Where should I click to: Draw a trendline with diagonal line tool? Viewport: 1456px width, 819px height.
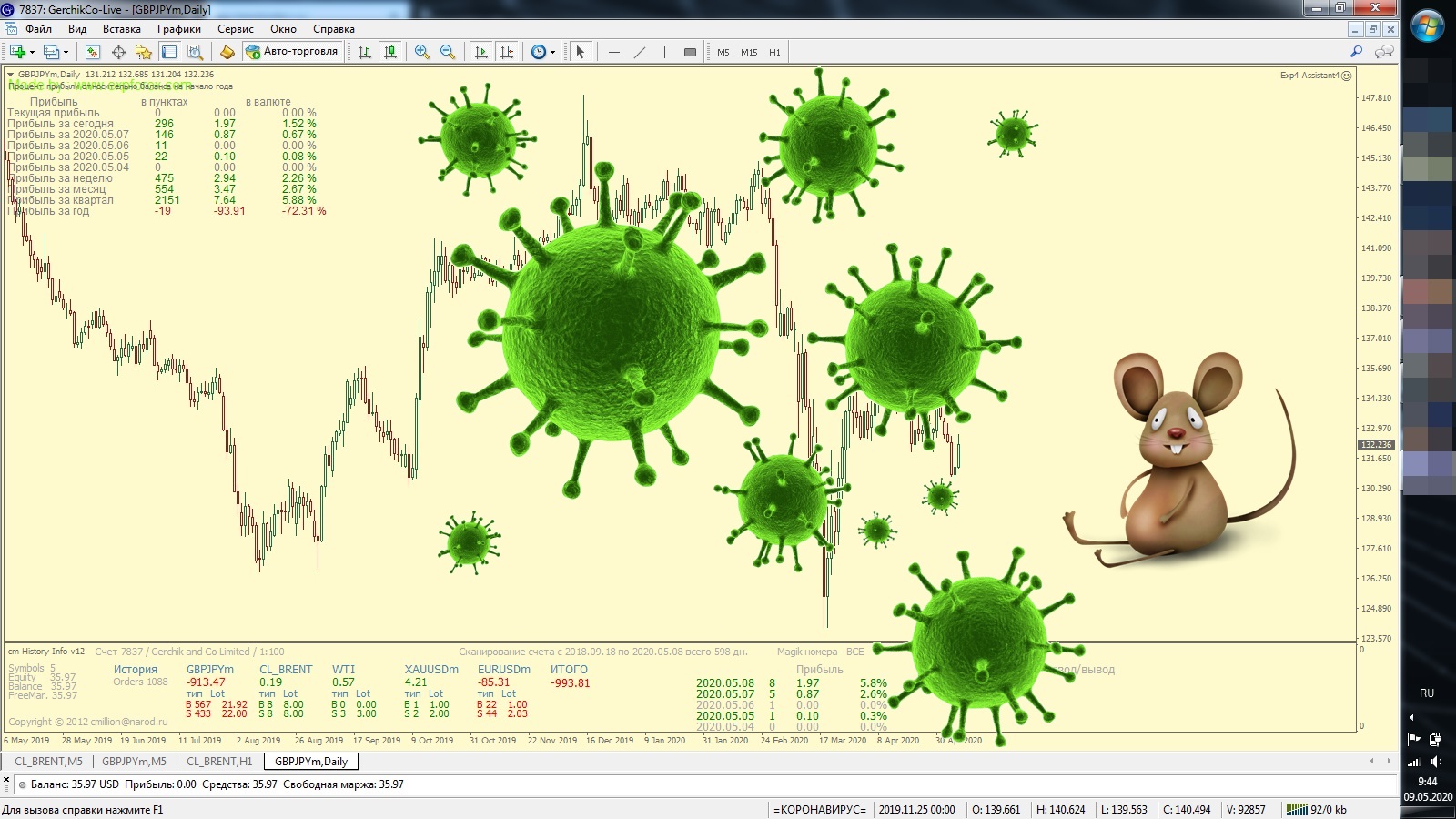pyautogui.click(x=640, y=52)
